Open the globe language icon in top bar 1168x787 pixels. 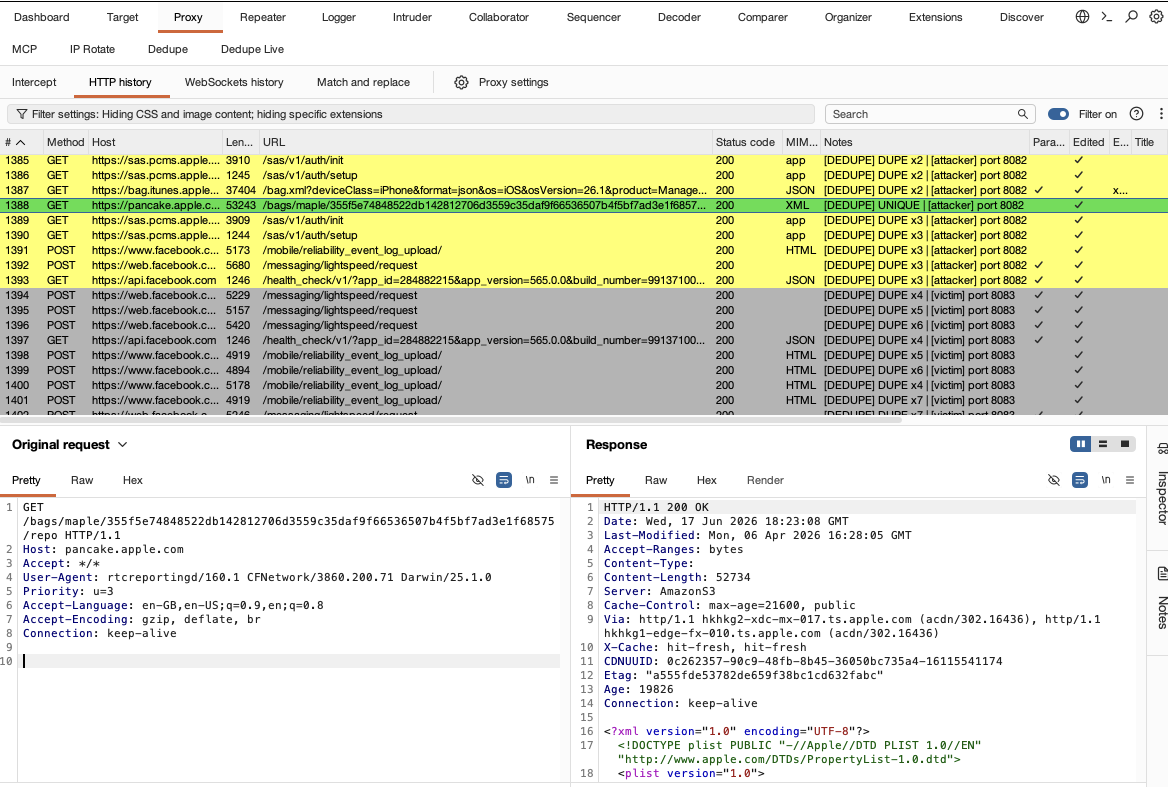click(x=1082, y=16)
